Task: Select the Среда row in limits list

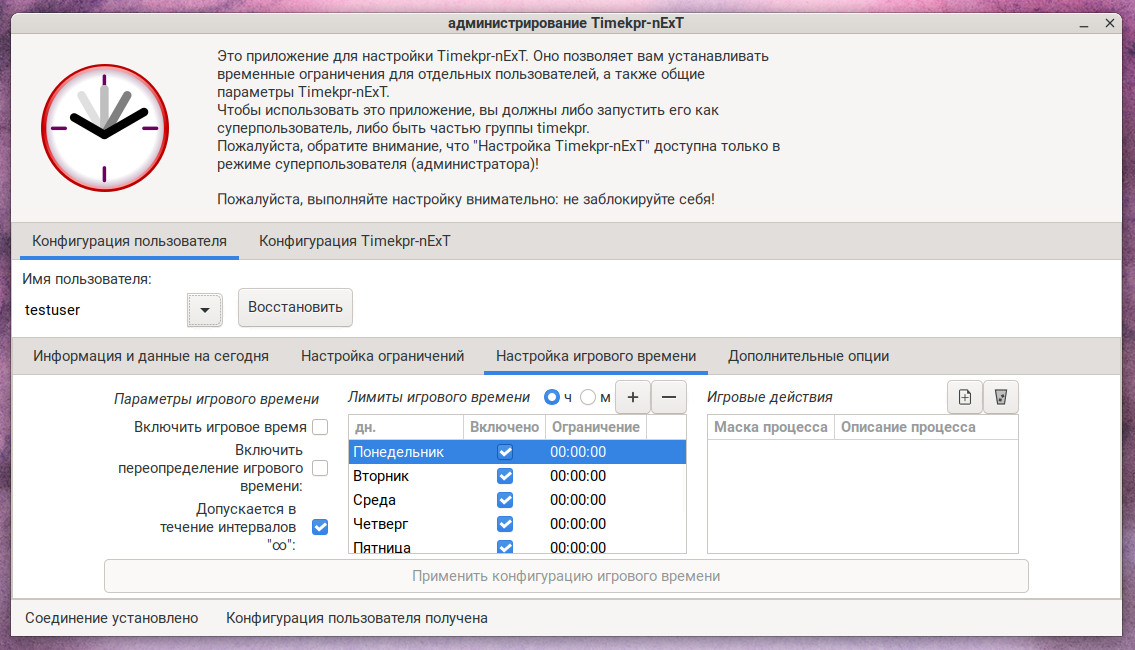Action: click(400, 500)
